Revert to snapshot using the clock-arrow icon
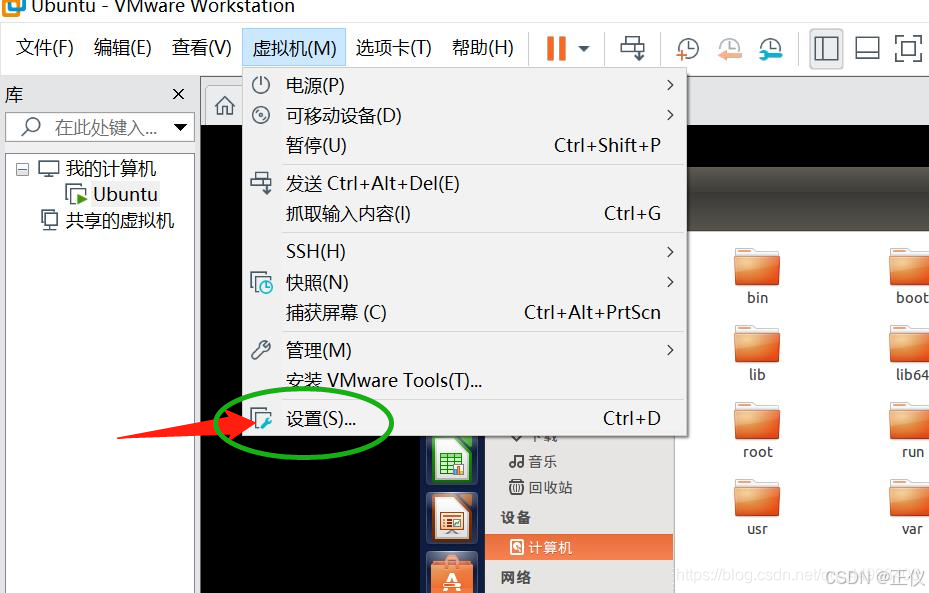 tap(729, 49)
